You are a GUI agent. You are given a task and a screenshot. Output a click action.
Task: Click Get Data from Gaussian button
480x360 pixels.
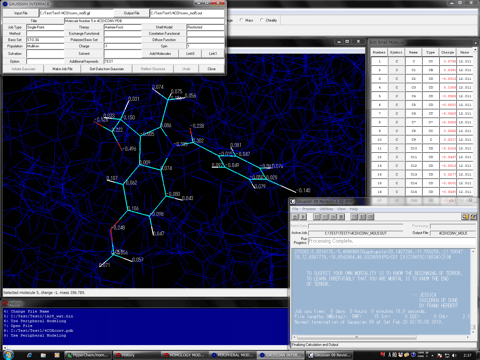point(107,69)
